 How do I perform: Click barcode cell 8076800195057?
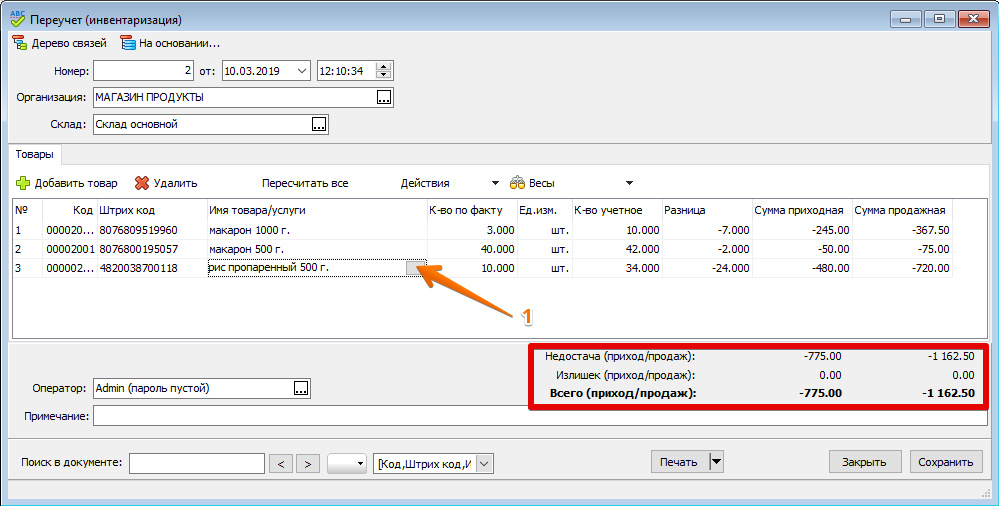pyautogui.click(x=152, y=249)
